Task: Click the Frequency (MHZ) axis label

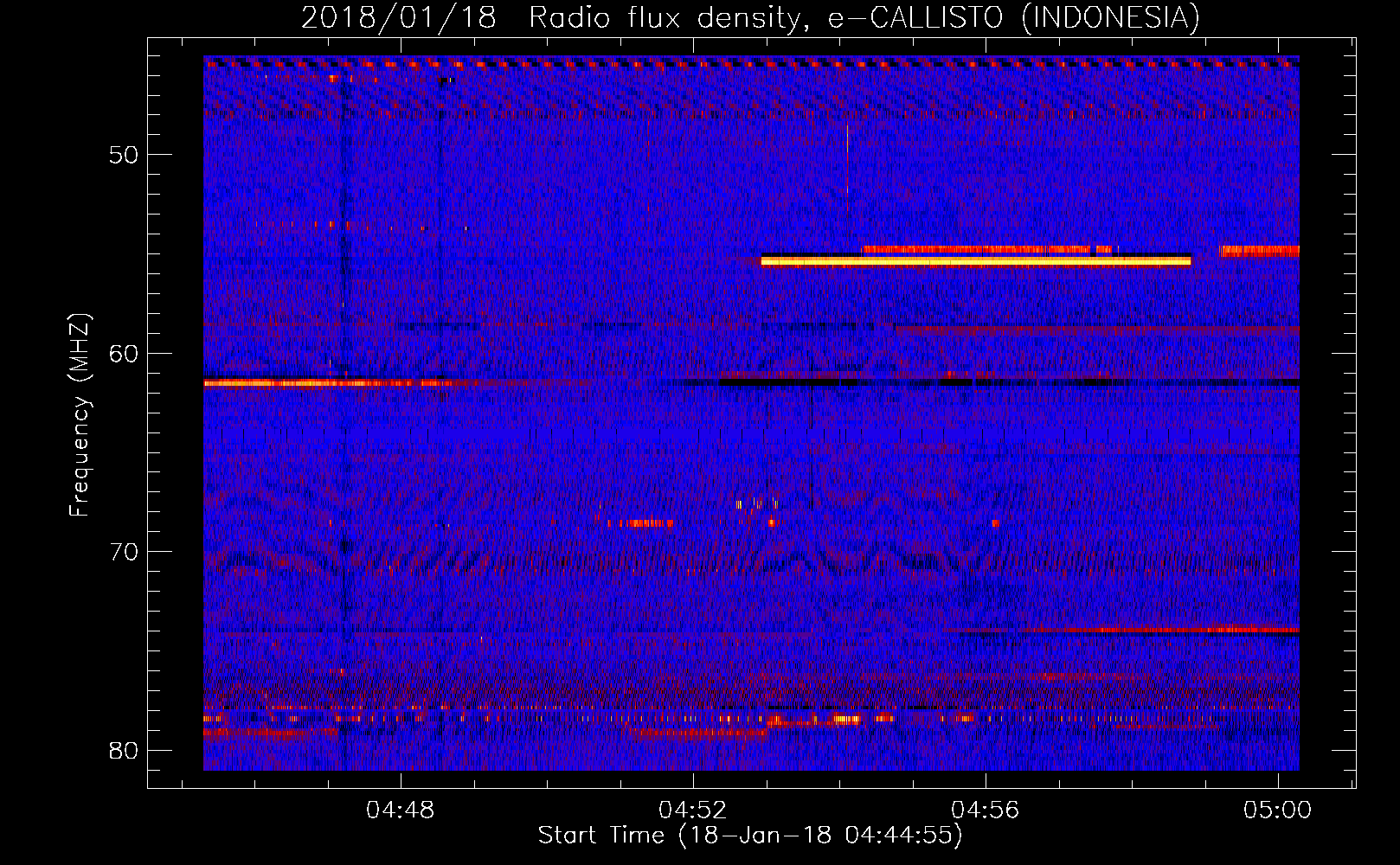Action: 80,415
